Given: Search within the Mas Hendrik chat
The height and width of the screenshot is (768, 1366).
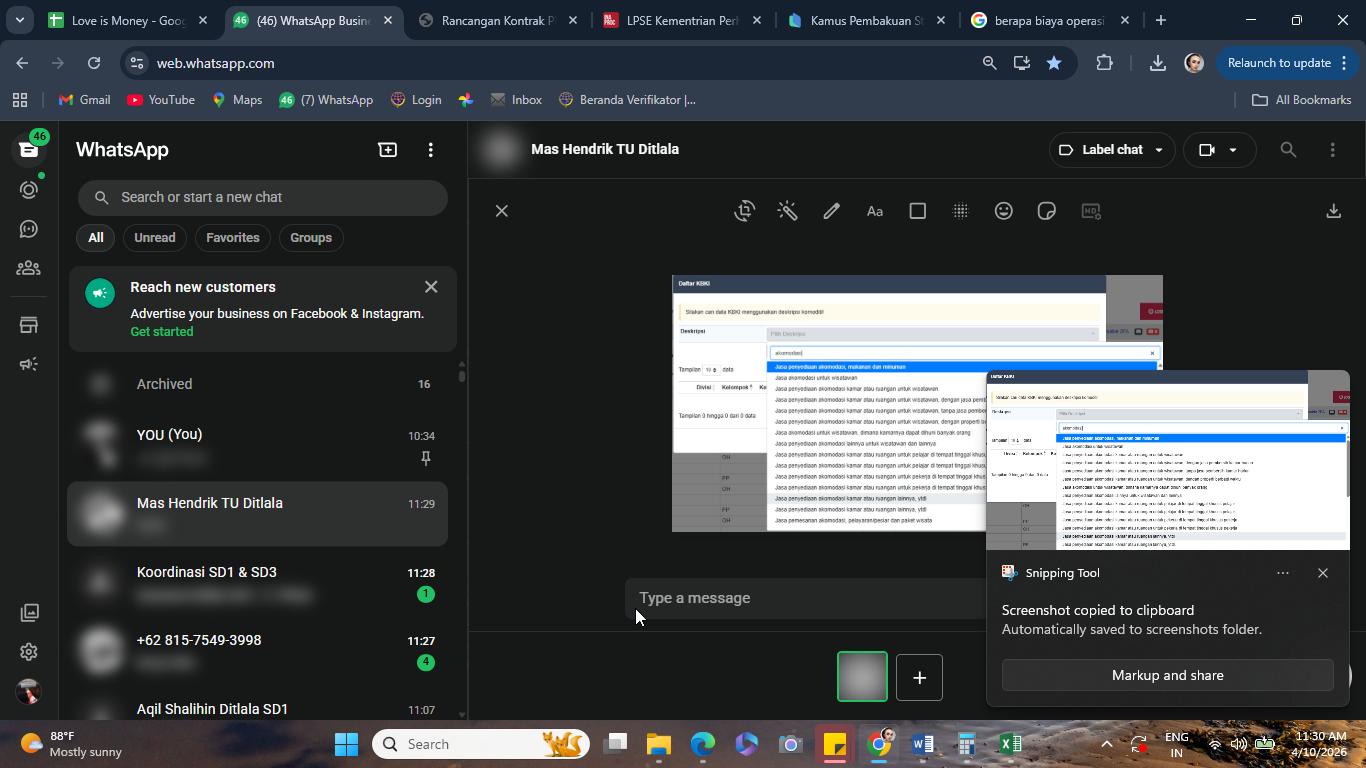Looking at the screenshot, I should pos(1288,150).
